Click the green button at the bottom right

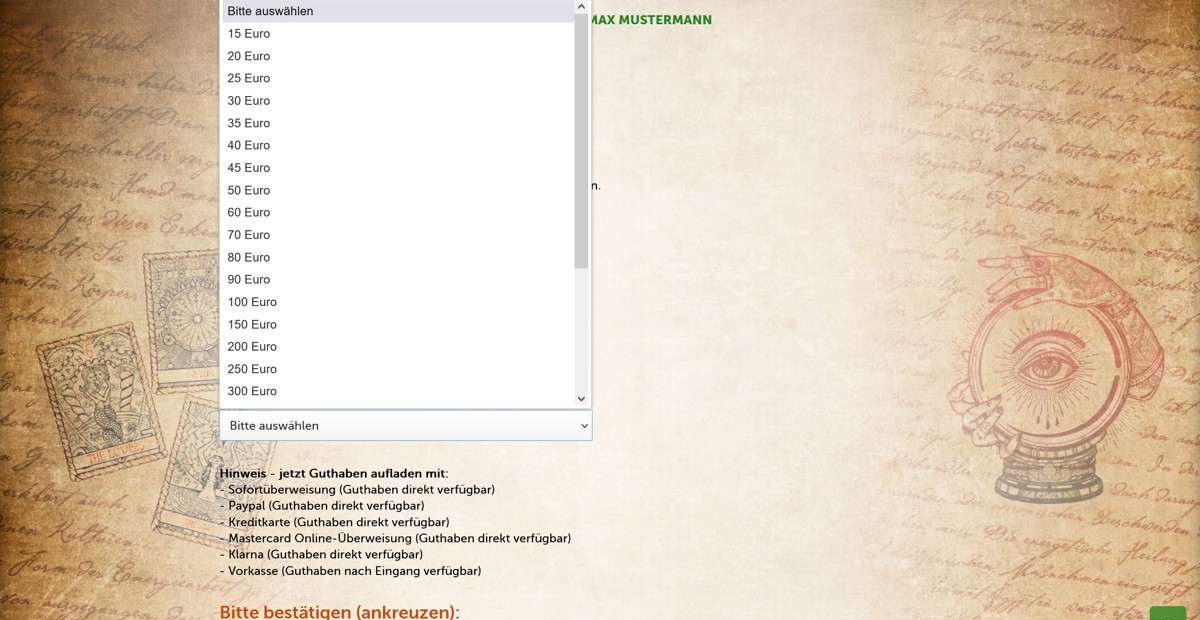click(x=1167, y=613)
